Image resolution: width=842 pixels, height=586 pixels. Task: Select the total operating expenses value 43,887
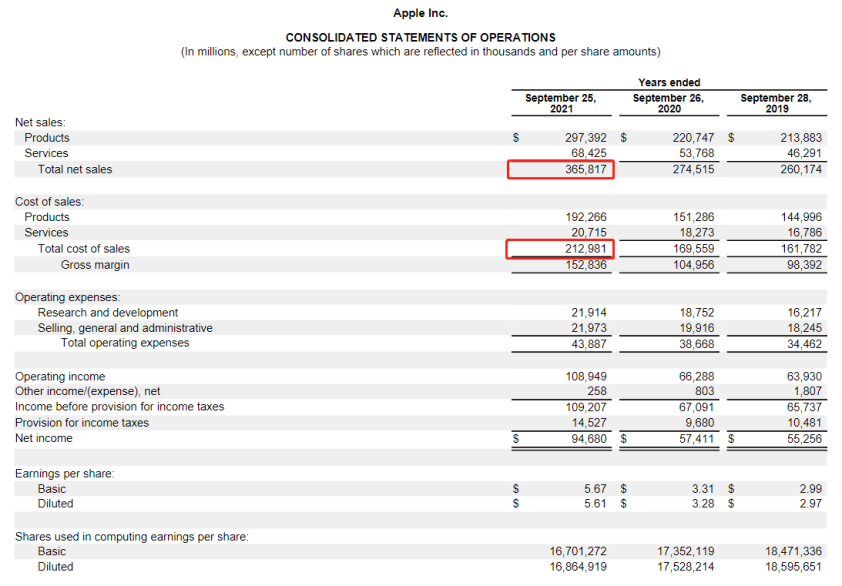tap(589, 344)
